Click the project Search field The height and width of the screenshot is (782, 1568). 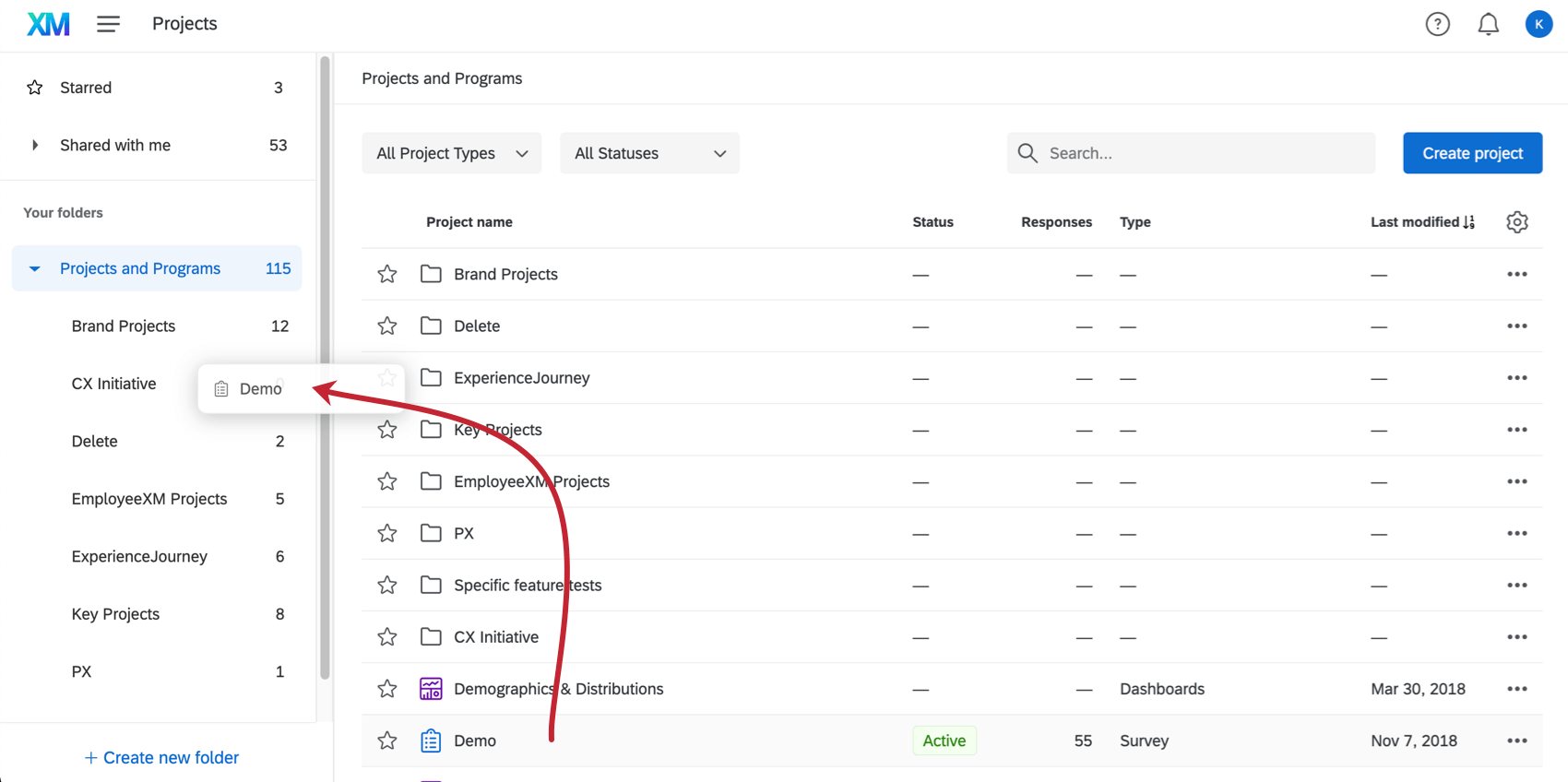coord(1199,153)
